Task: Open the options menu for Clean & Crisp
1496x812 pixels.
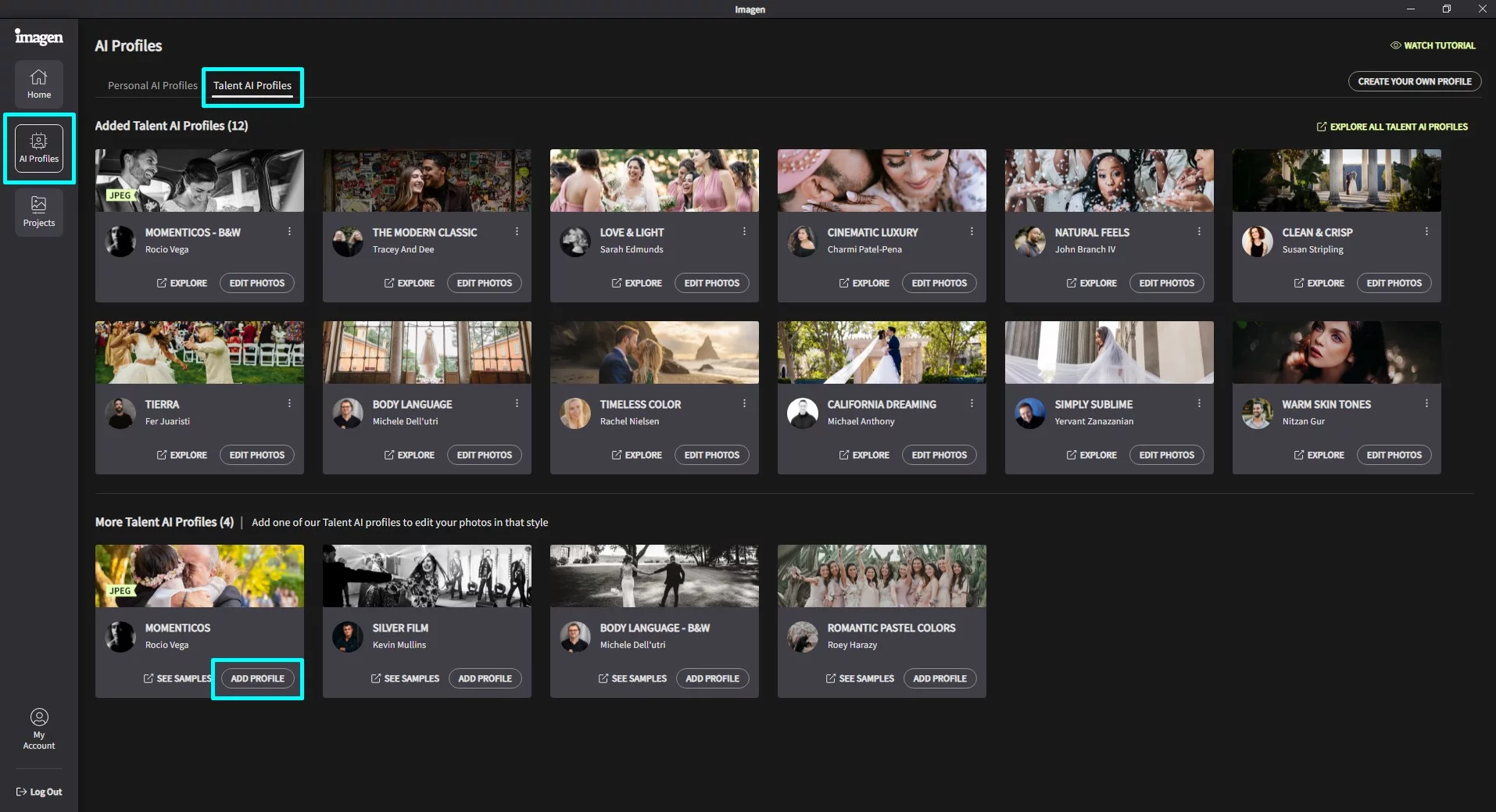Action: point(1426,231)
